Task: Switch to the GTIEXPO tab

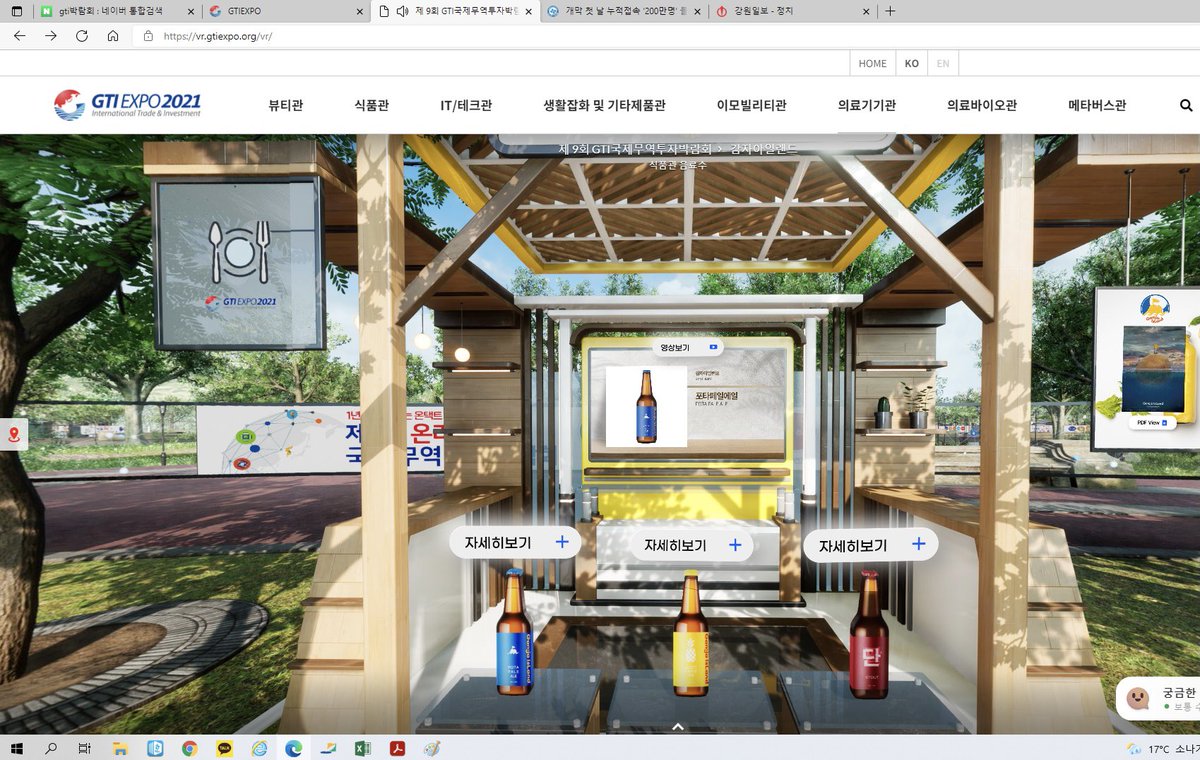Action: coord(286,11)
